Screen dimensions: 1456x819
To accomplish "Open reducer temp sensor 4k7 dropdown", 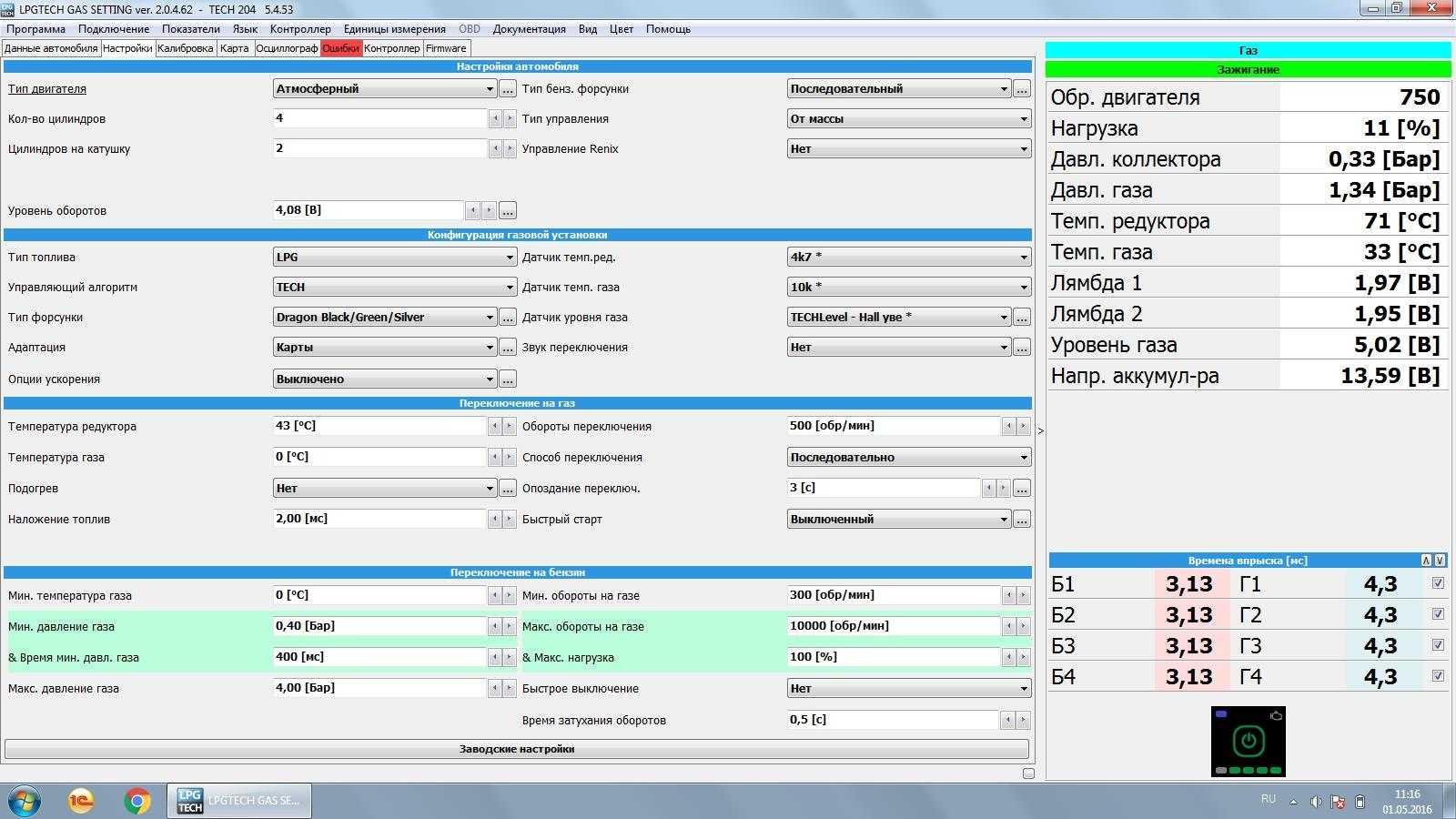I will pyautogui.click(x=908, y=258).
